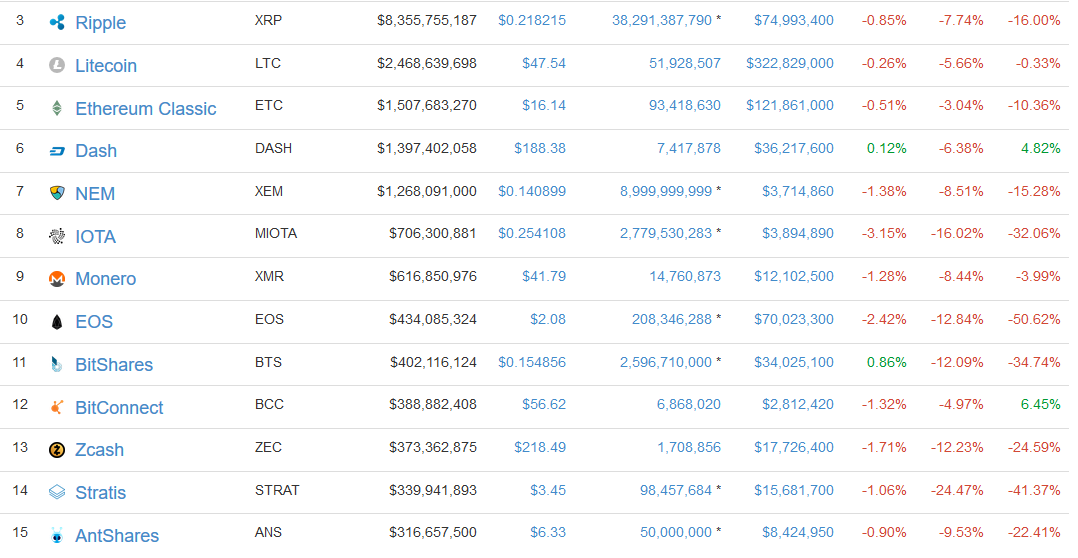The width and height of the screenshot is (1078, 558).
Task: Click BitShares volume $34,025,100
Action: tap(794, 362)
